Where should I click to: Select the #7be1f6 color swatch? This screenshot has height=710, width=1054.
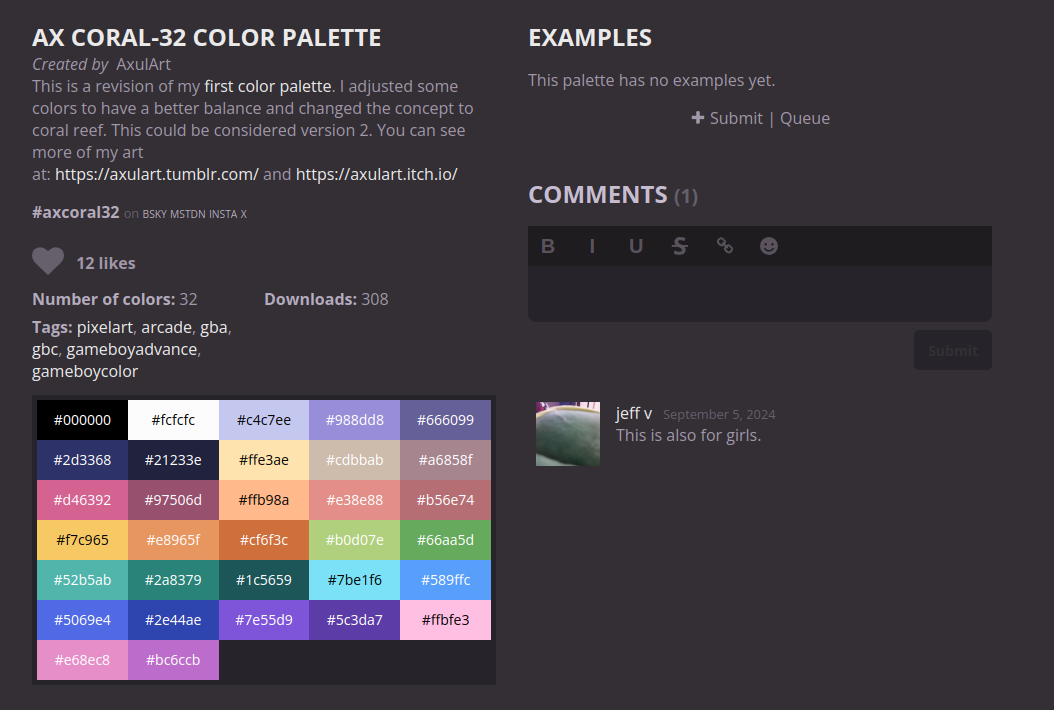coord(355,580)
